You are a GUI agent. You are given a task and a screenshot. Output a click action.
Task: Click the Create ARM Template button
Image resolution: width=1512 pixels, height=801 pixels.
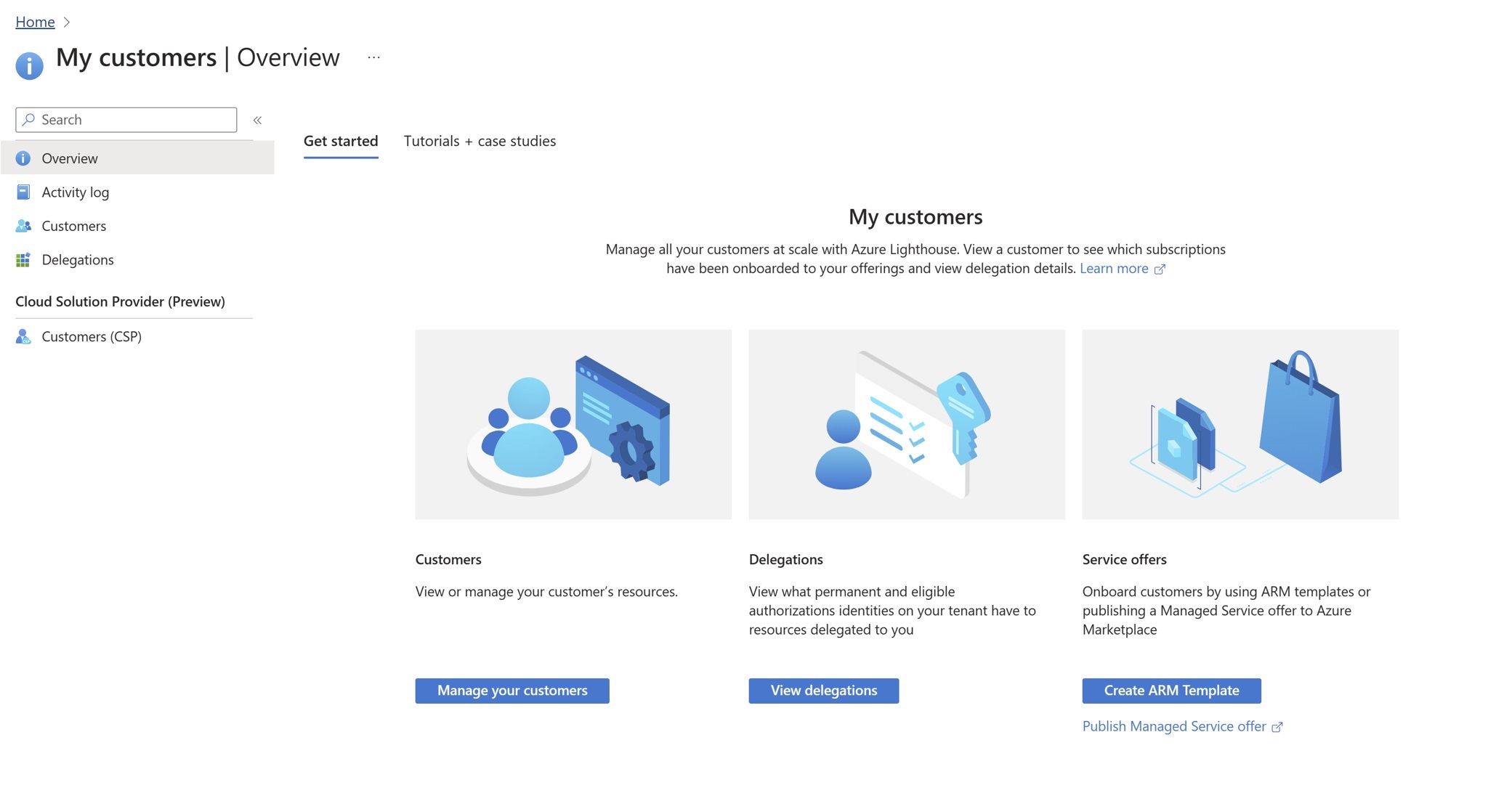coord(1171,691)
